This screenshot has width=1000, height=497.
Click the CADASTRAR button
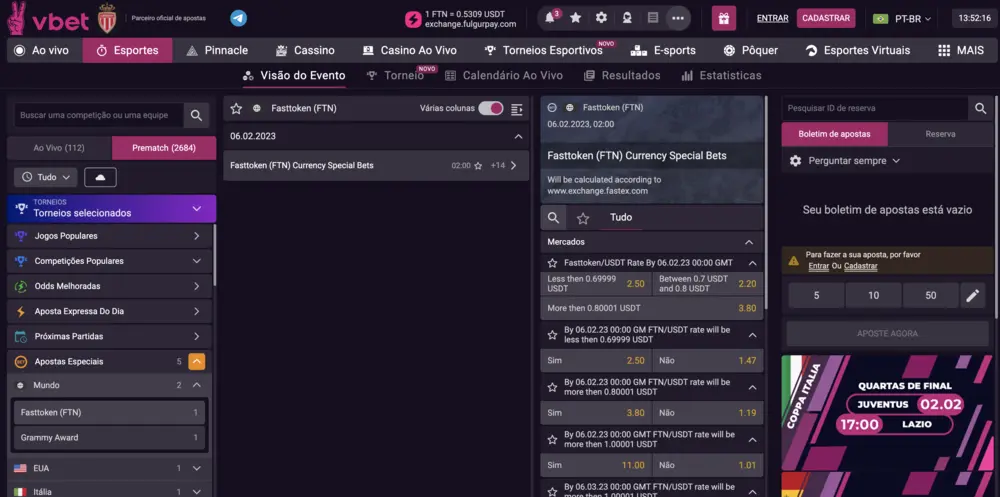coord(826,19)
